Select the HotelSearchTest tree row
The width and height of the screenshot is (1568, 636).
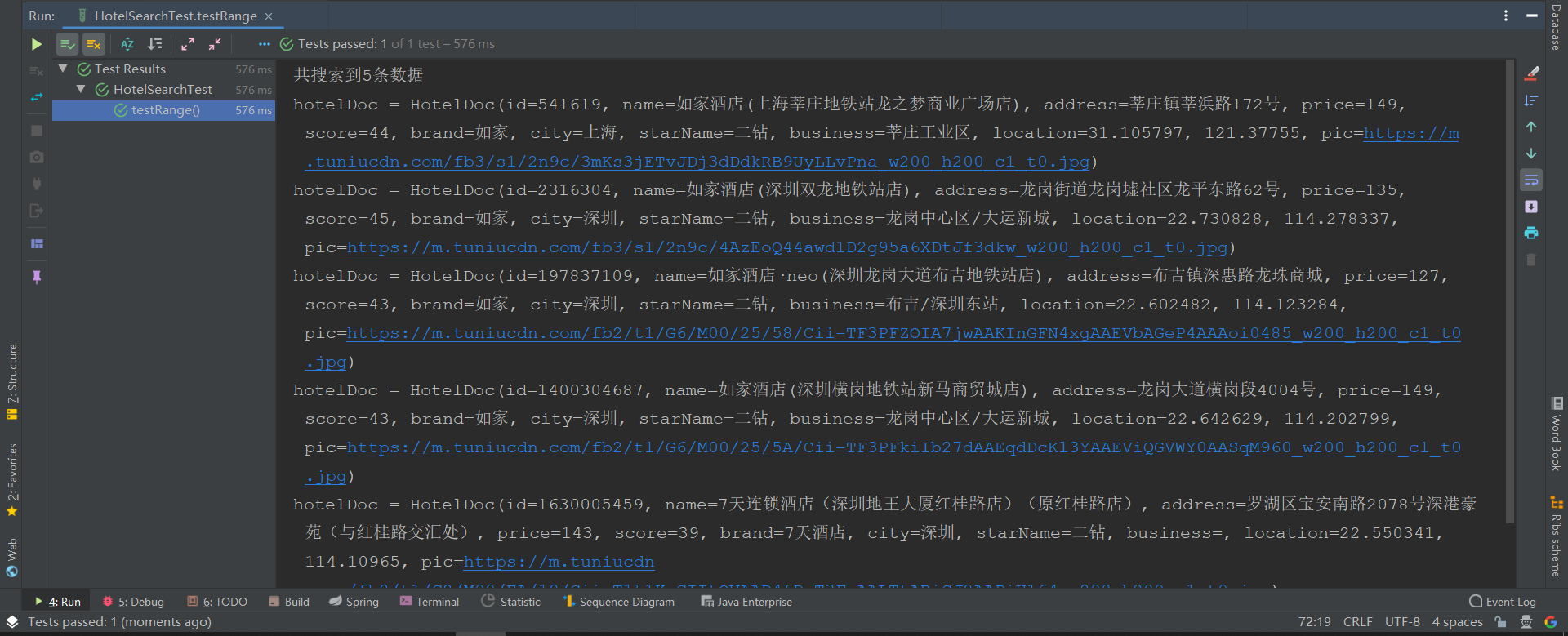click(163, 90)
